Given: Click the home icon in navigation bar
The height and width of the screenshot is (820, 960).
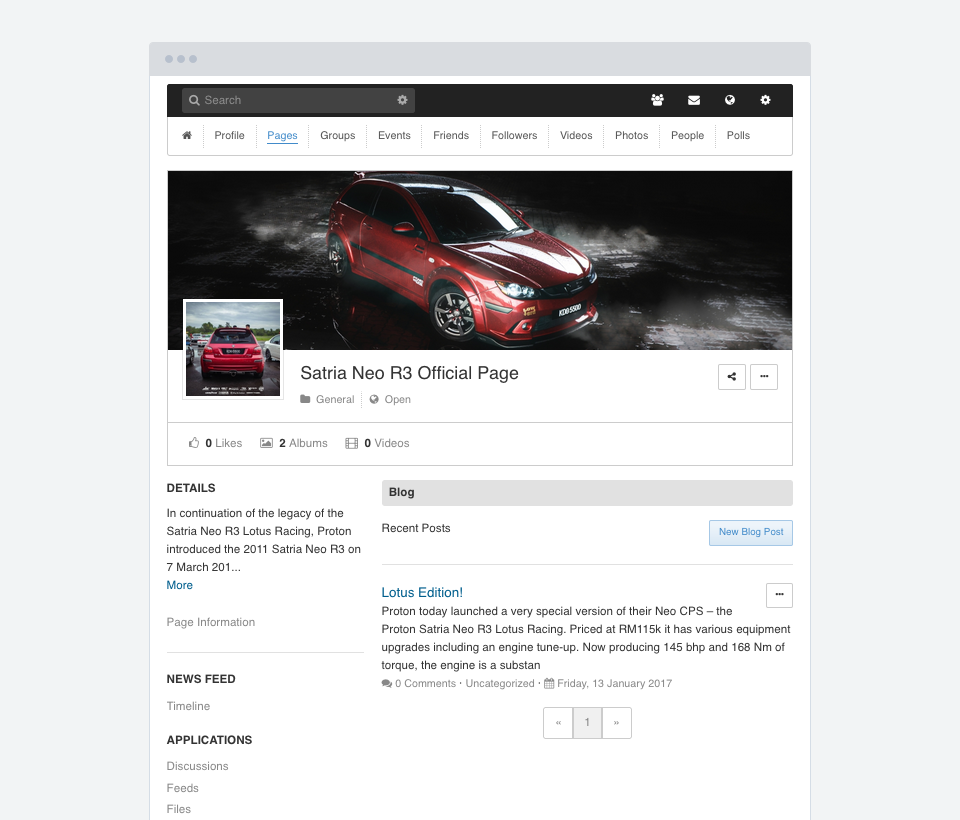Looking at the screenshot, I should [x=187, y=136].
